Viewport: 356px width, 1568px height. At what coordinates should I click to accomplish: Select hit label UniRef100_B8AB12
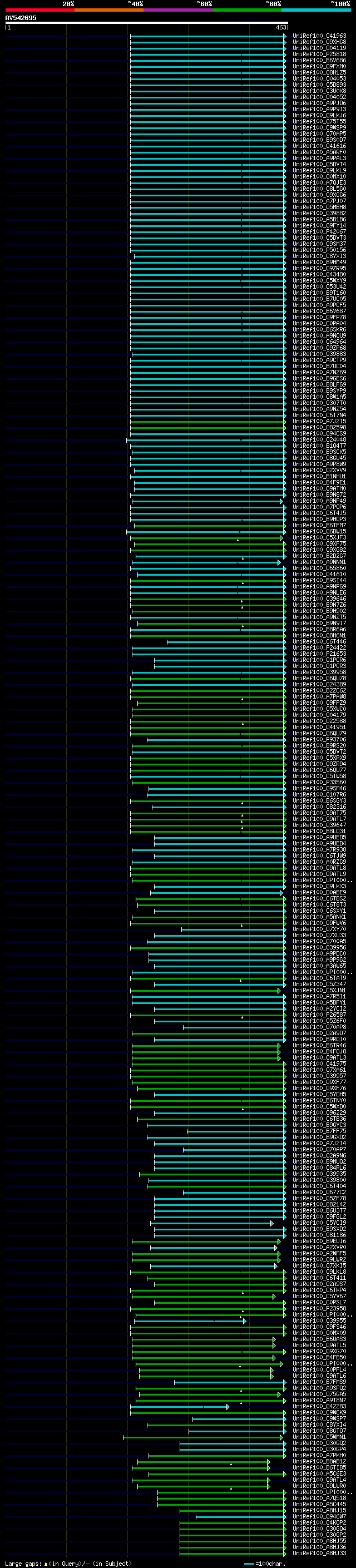[319, 1461]
